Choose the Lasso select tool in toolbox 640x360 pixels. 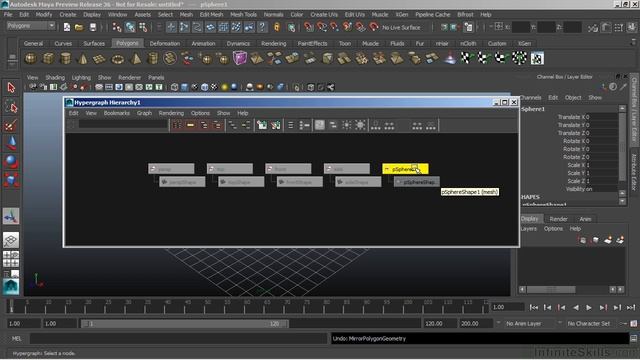pyautogui.click(x=11, y=107)
